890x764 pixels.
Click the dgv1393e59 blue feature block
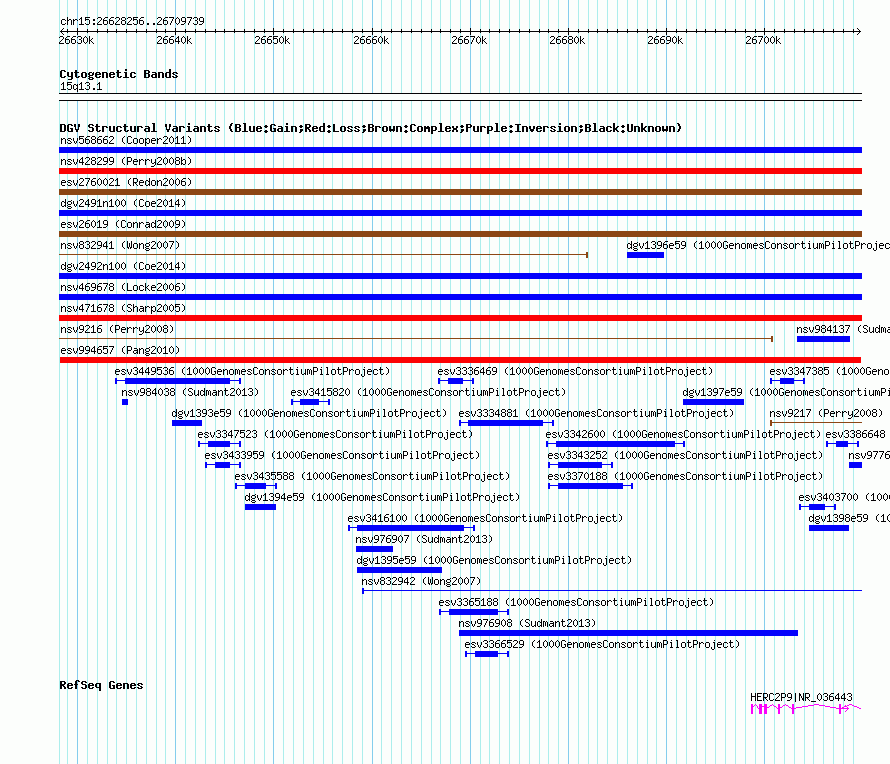click(187, 423)
